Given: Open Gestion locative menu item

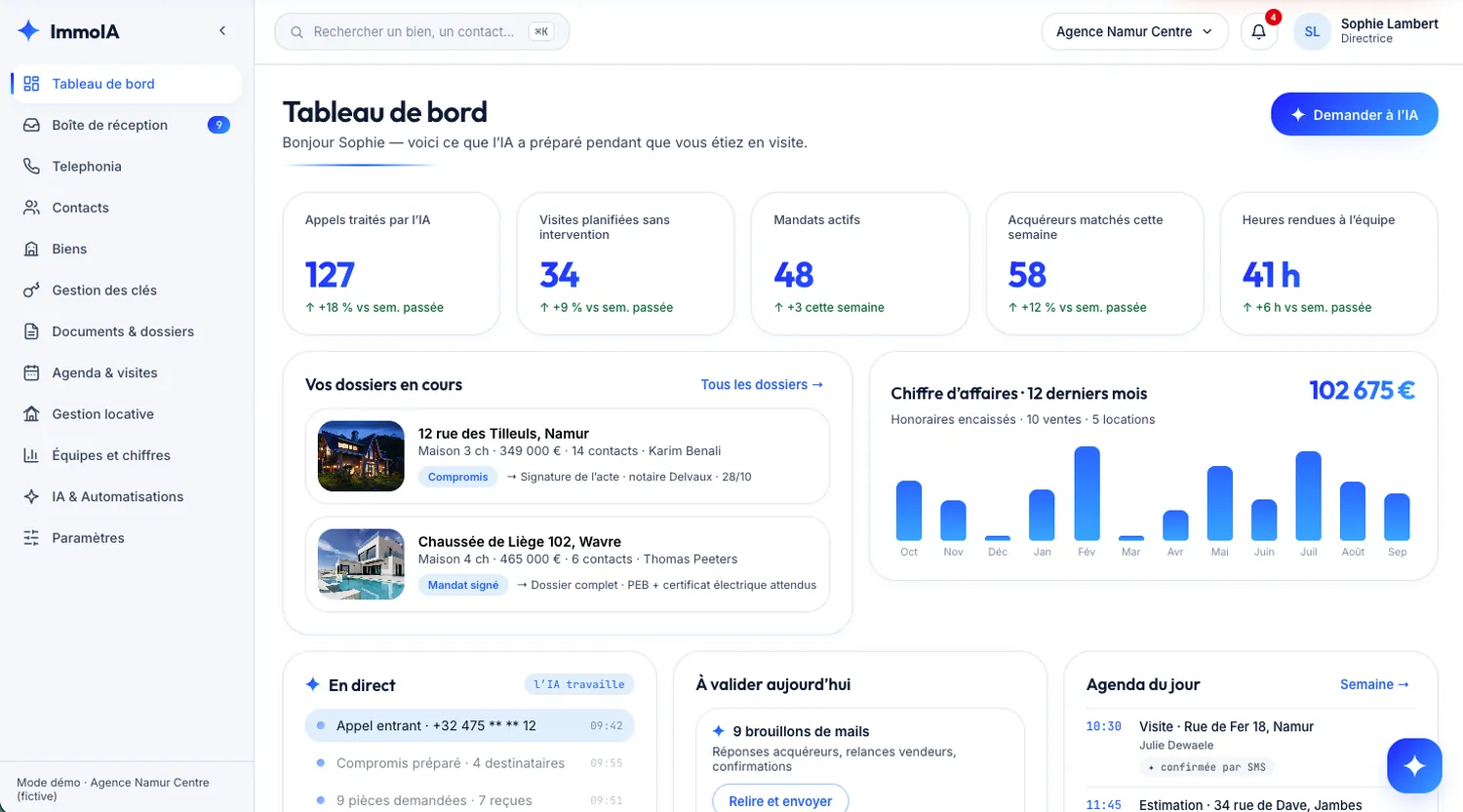Looking at the screenshot, I should [x=127, y=414].
